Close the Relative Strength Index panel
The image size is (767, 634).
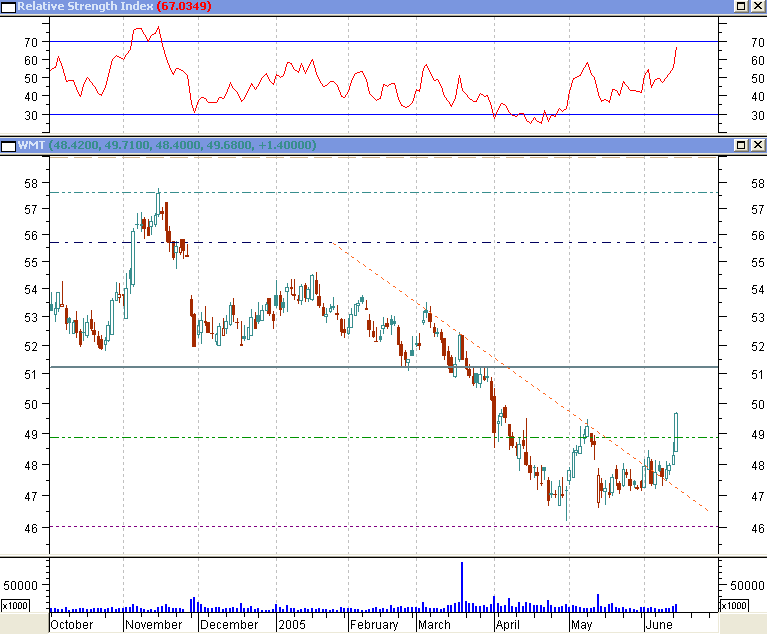pos(758,6)
